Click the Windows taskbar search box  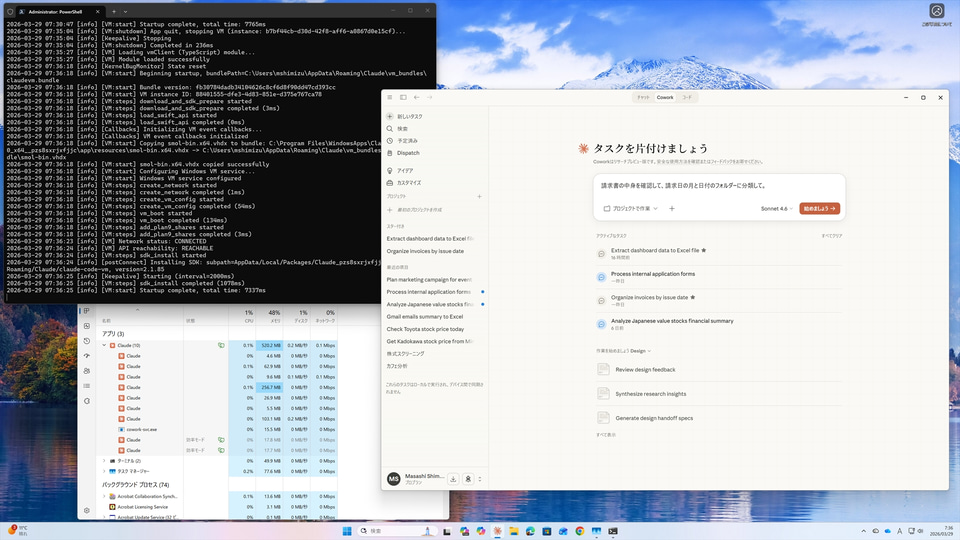click(x=397, y=531)
